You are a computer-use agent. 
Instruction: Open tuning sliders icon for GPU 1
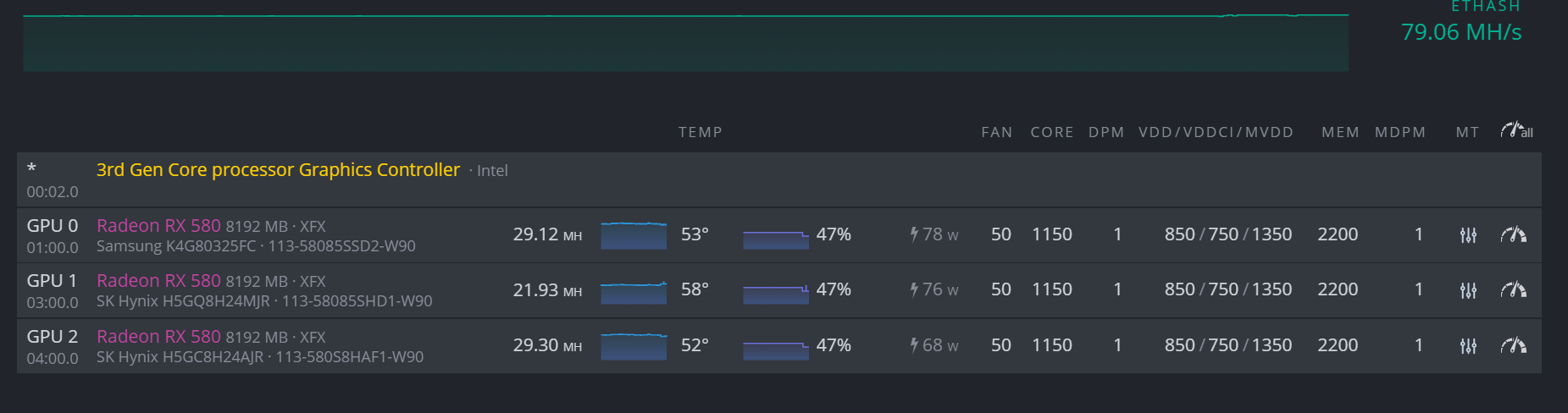1468,290
